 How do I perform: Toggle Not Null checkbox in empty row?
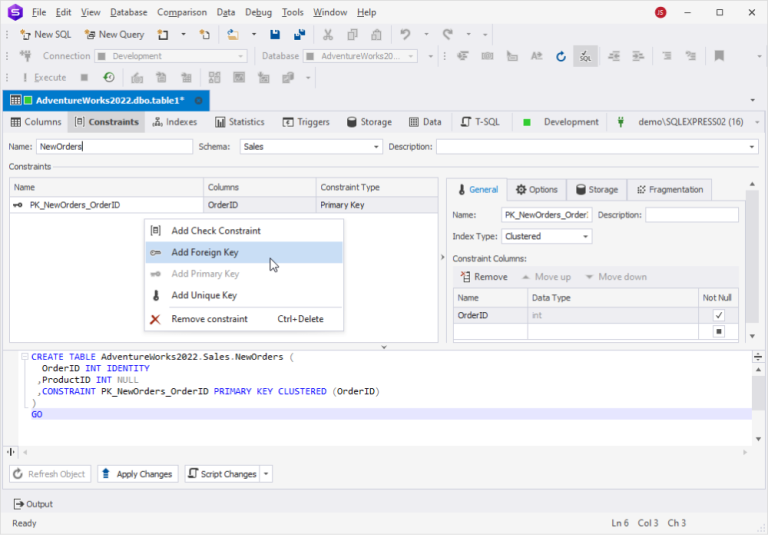point(718,331)
